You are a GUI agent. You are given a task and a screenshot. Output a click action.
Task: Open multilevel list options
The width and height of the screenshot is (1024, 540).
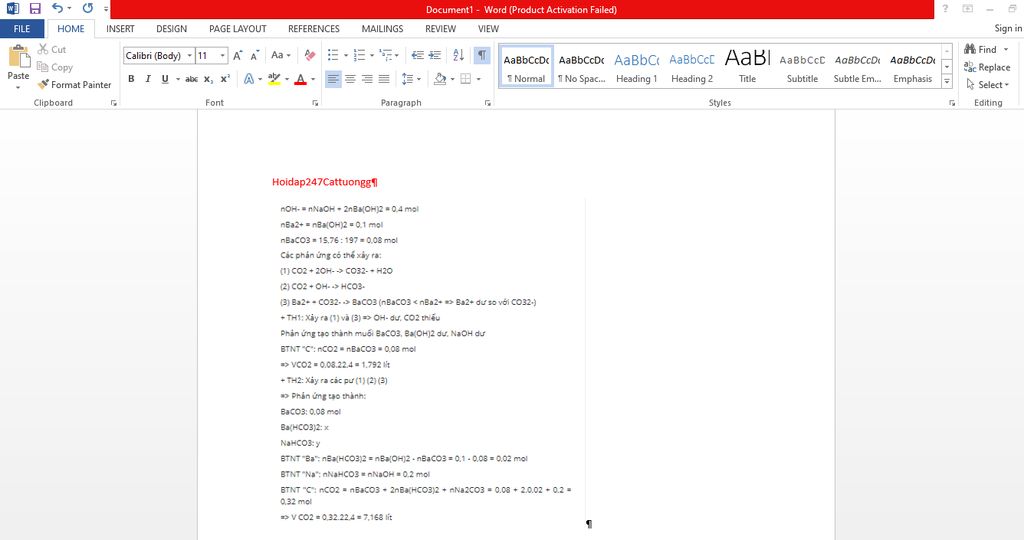(x=386, y=56)
